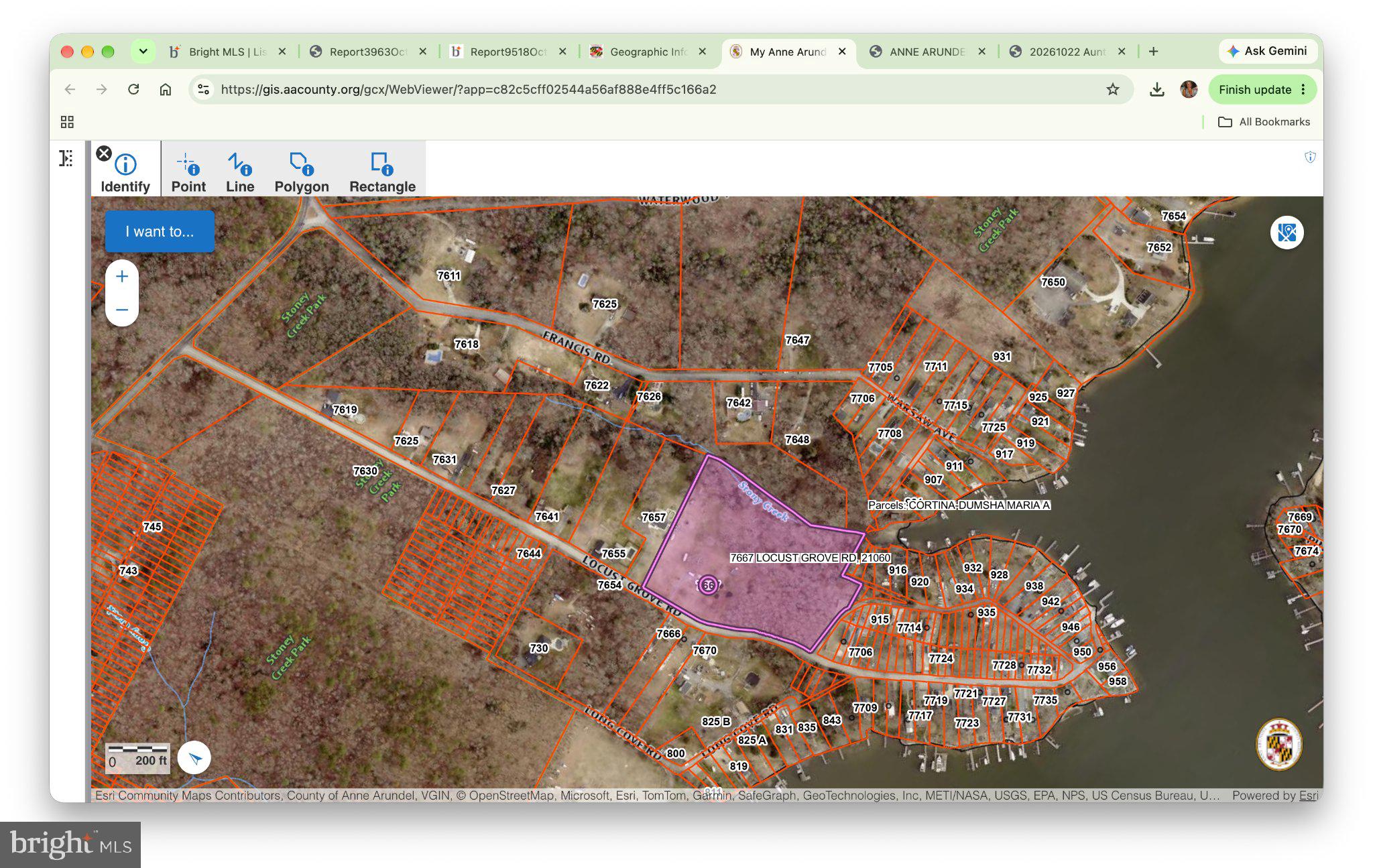The width and height of the screenshot is (1373, 868).
Task: Close the Identify toolbar with the X icon
Action: click(103, 153)
